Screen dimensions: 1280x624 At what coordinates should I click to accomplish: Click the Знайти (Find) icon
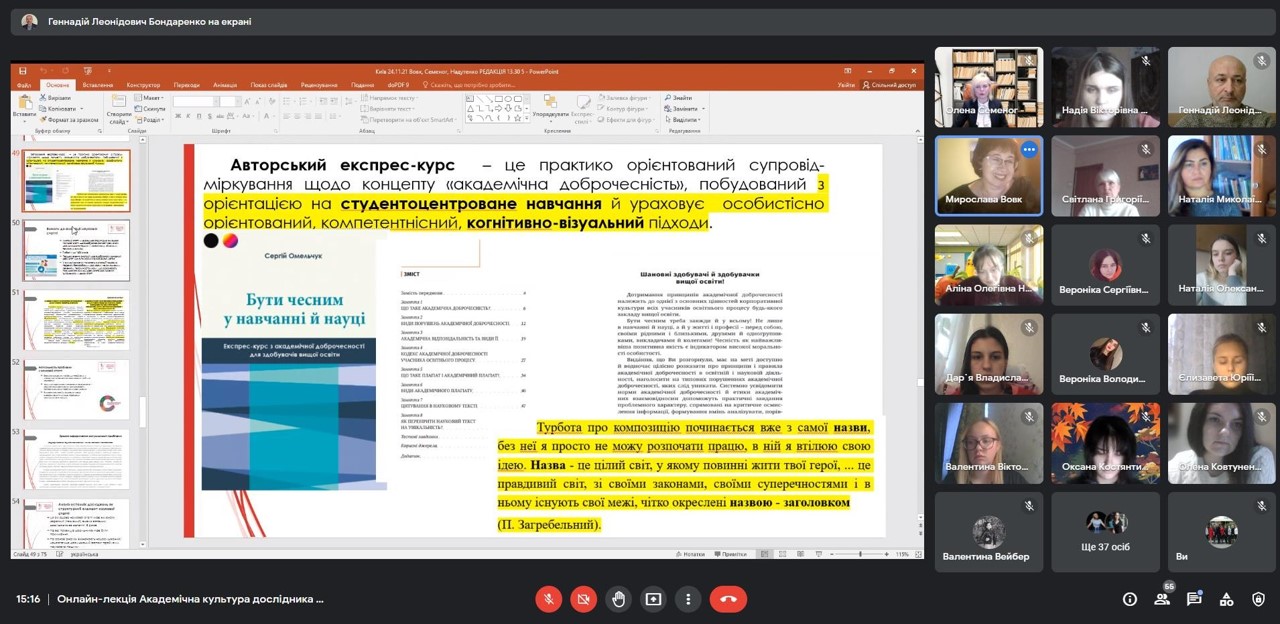[678, 98]
